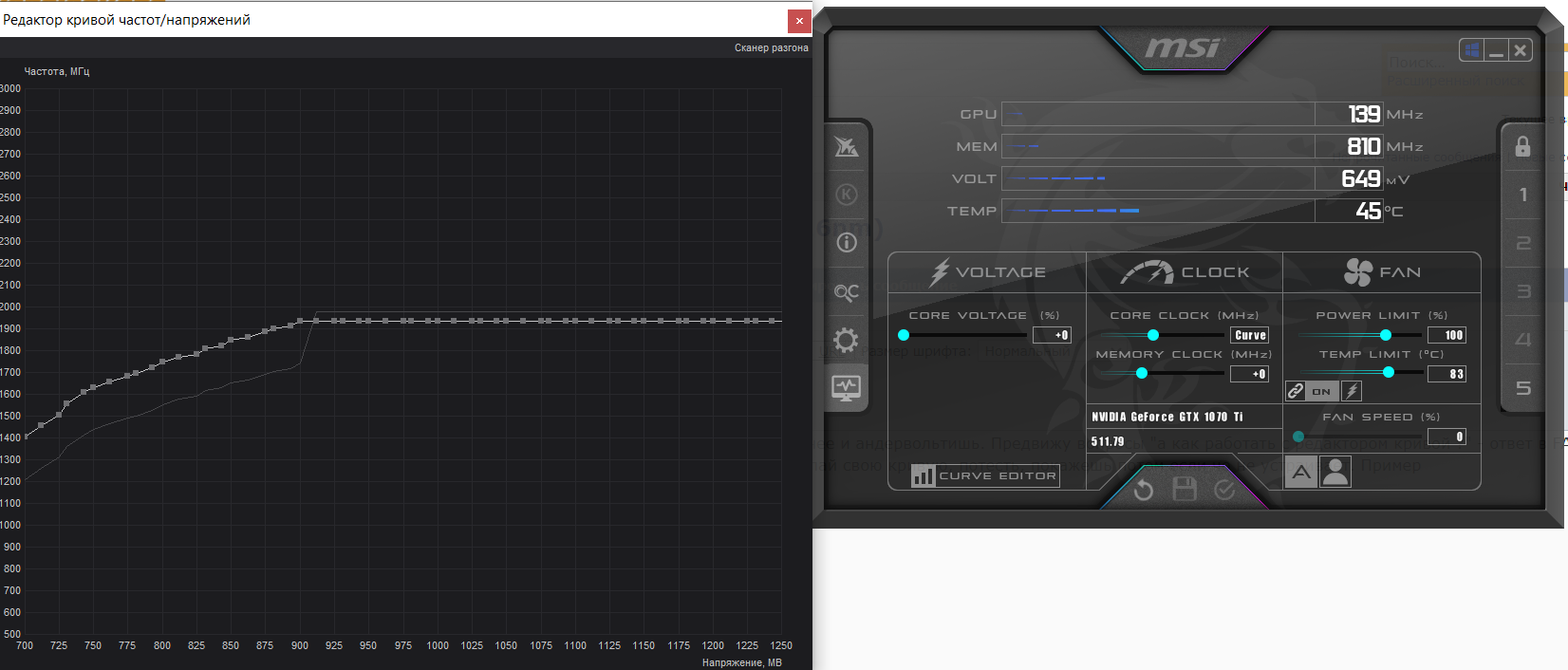Open Afterburner settings gear icon

[846, 340]
